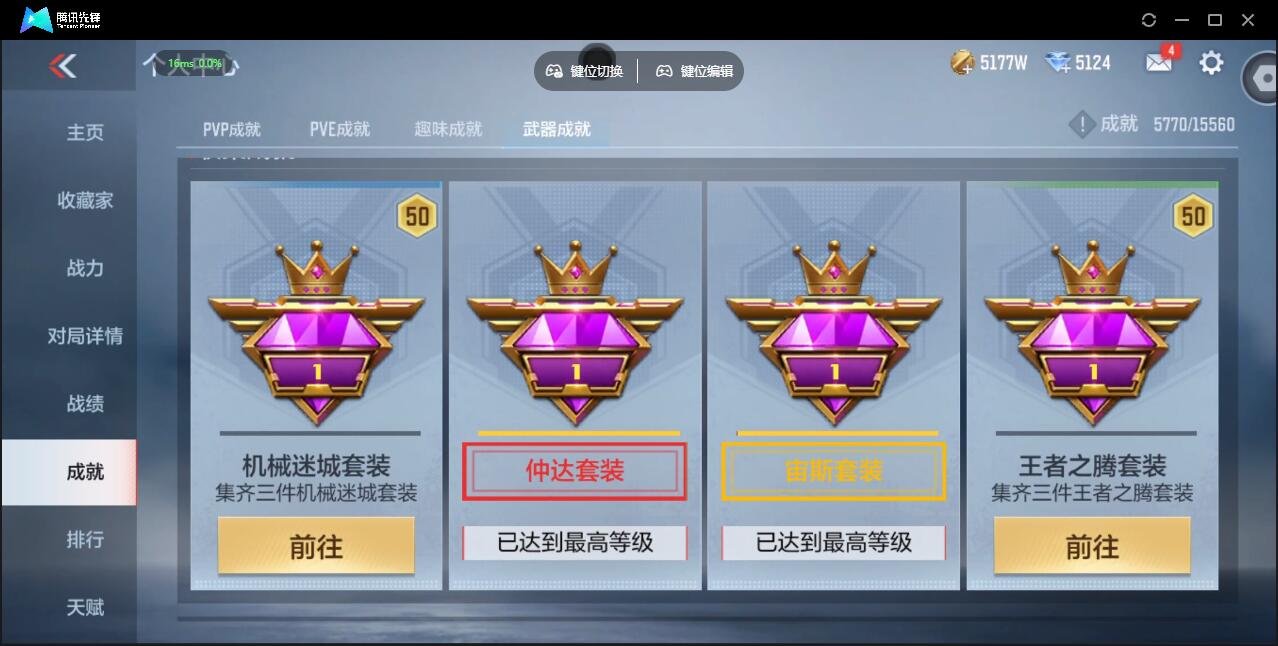1278x646 pixels.
Task: Click the 宙斯套装 label box
Action: tap(833, 471)
